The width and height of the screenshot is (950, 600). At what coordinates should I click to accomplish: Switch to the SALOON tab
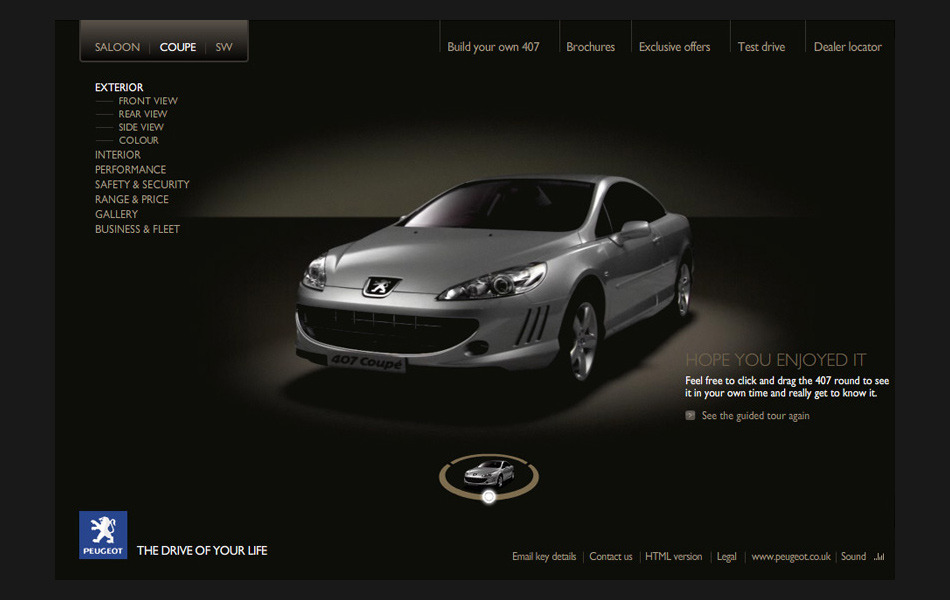pos(117,47)
